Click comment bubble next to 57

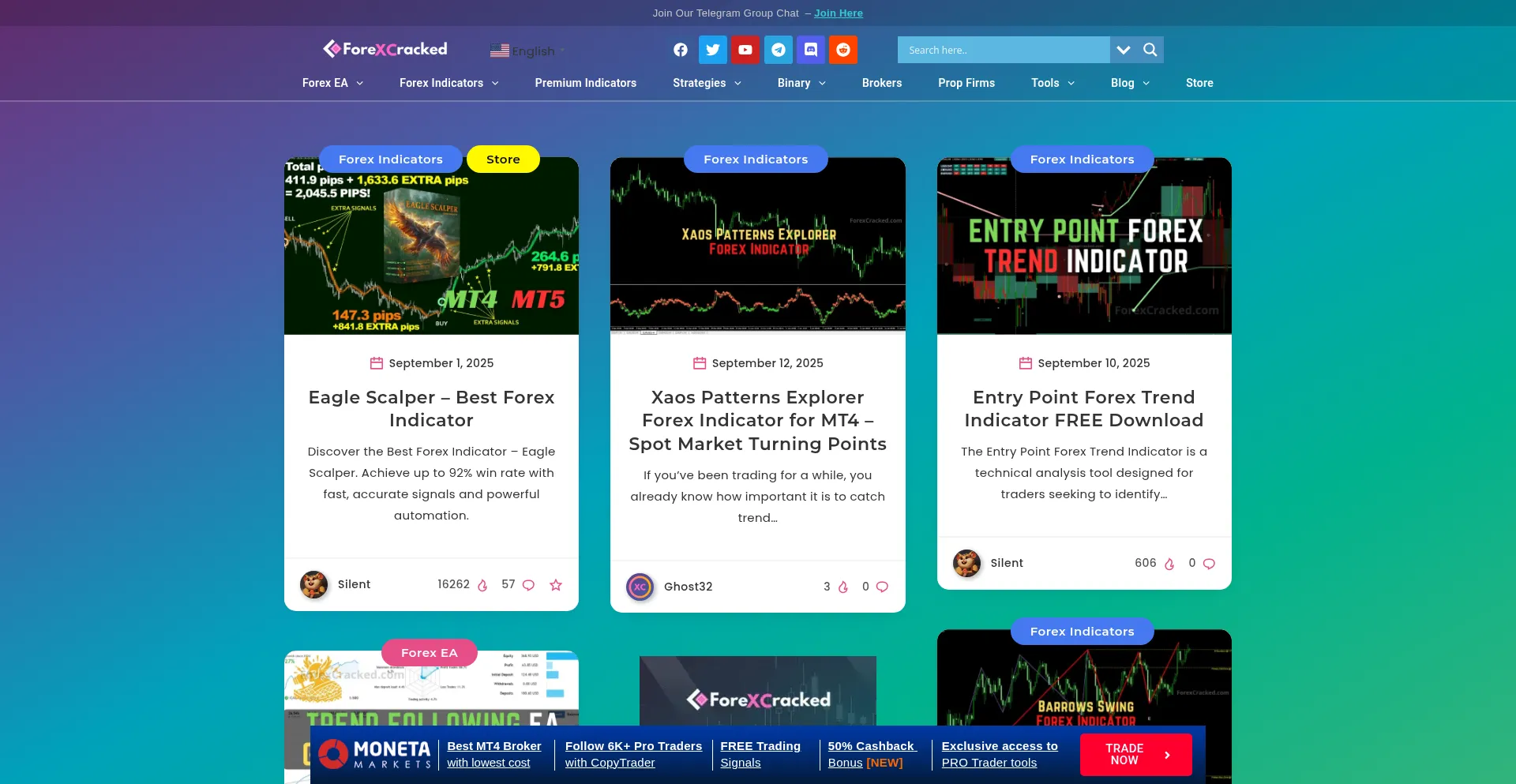pyautogui.click(x=529, y=585)
